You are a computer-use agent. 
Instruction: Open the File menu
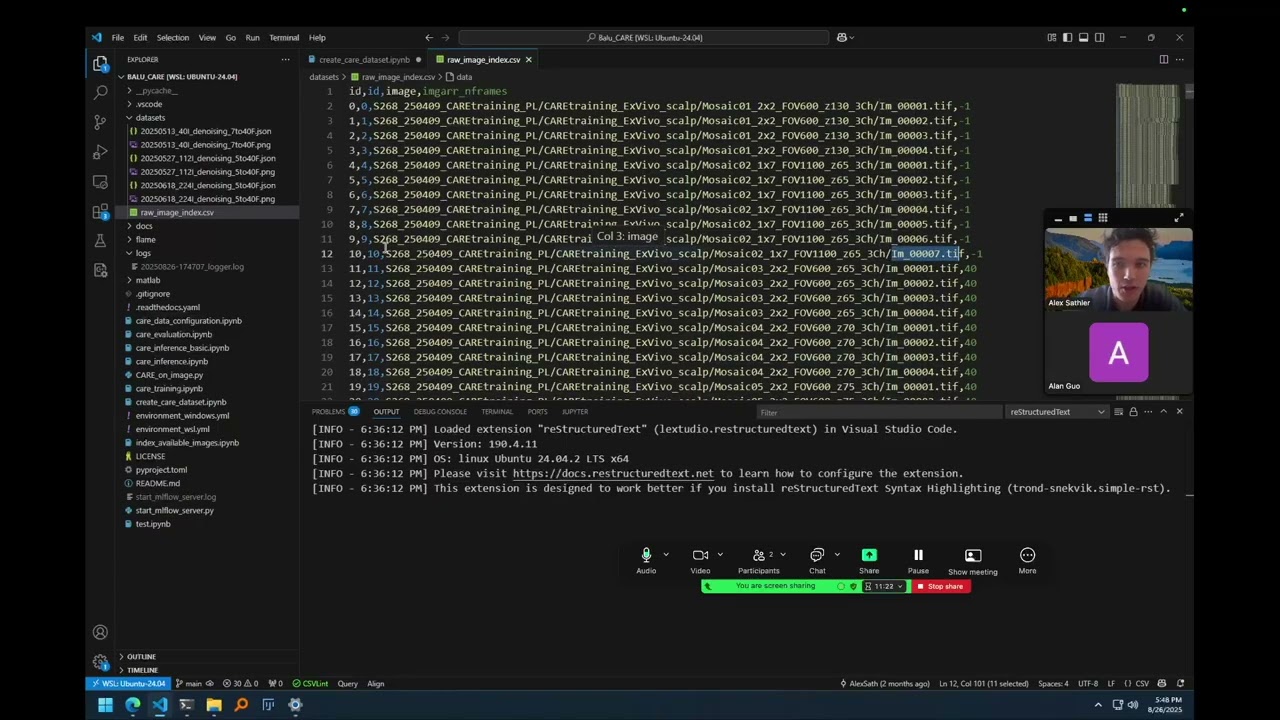pyautogui.click(x=118, y=38)
